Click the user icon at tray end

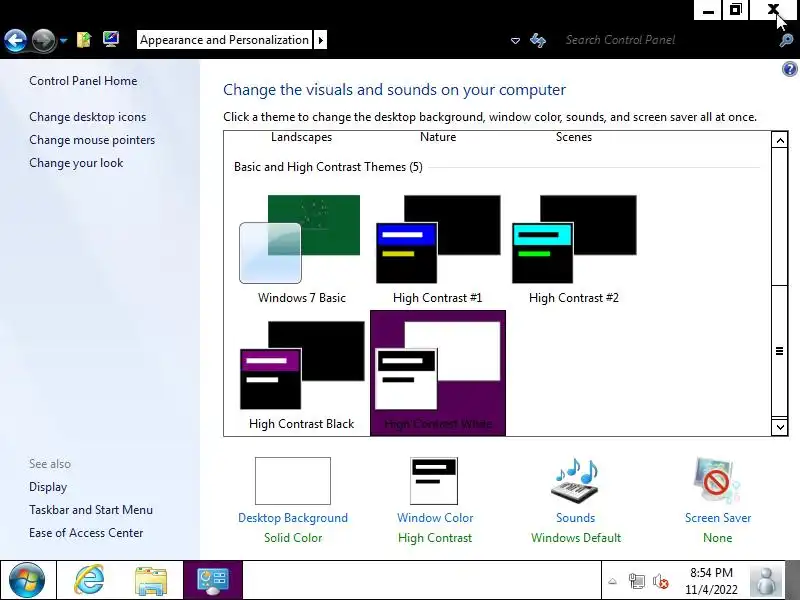click(x=765, y=580)
